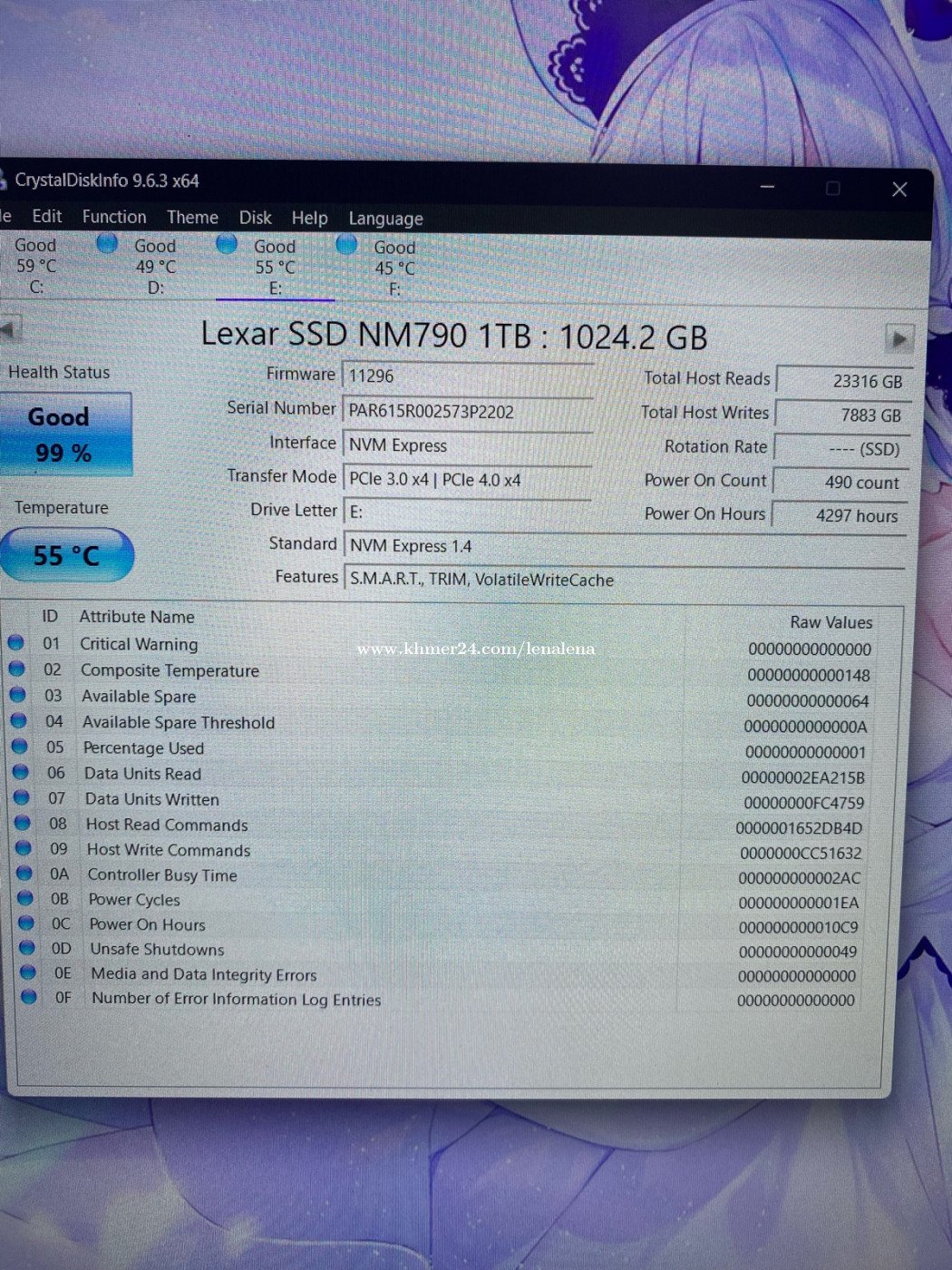
Task: Select the Critical Warning attribute row text
Action: coord(139,644)
